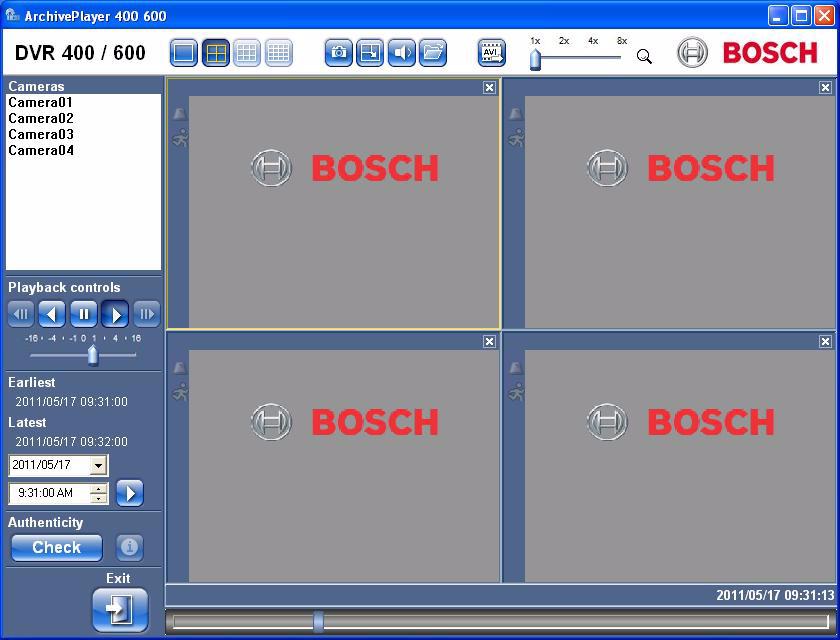
Task: Open an archive with the folder icon
Action: 433,53
